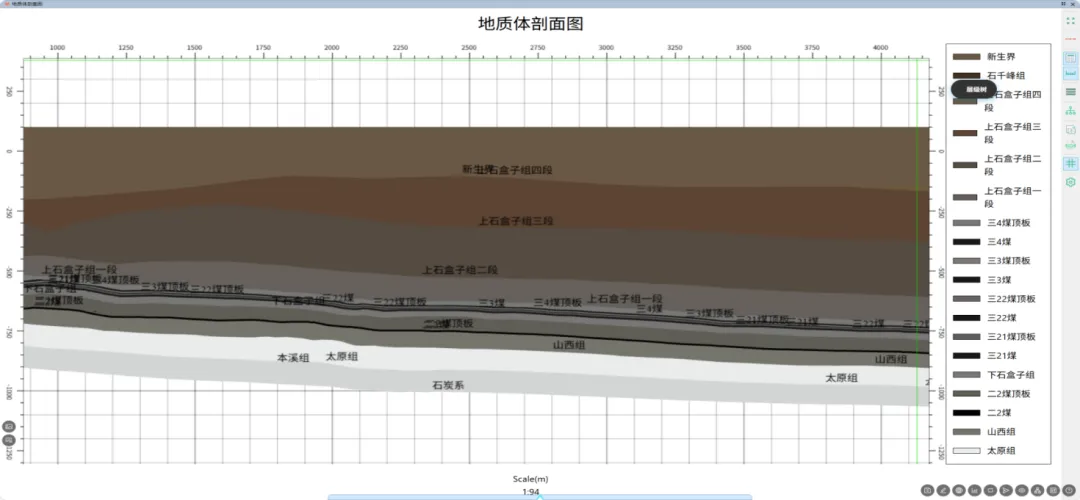Click the export document icon in right sidebar
Image resolution: width=1080 pixels, height=500 pixels.
coord(1070,129)
